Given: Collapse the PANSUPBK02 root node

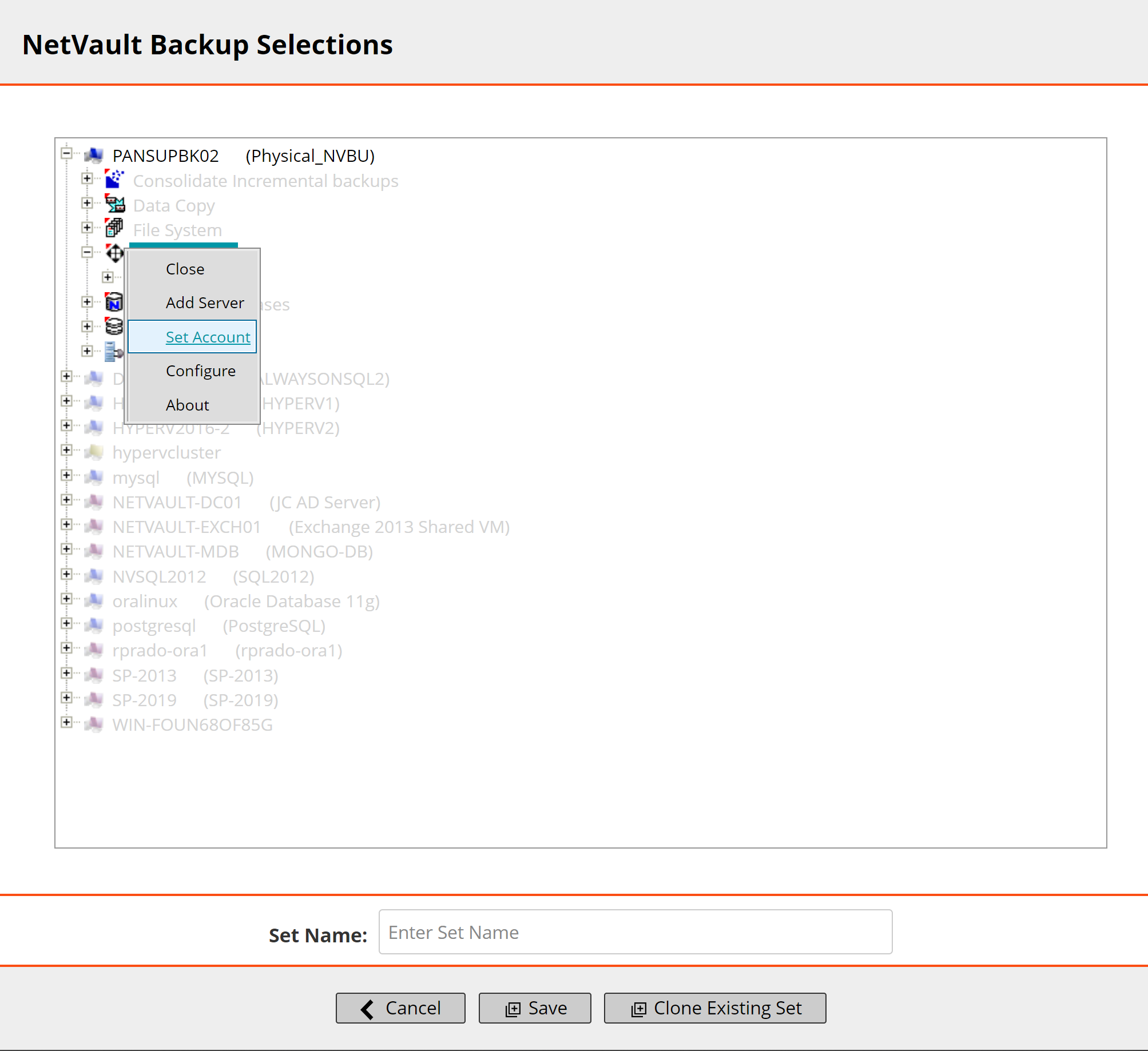Looking at the screenshot, I should tap(66, 153).
